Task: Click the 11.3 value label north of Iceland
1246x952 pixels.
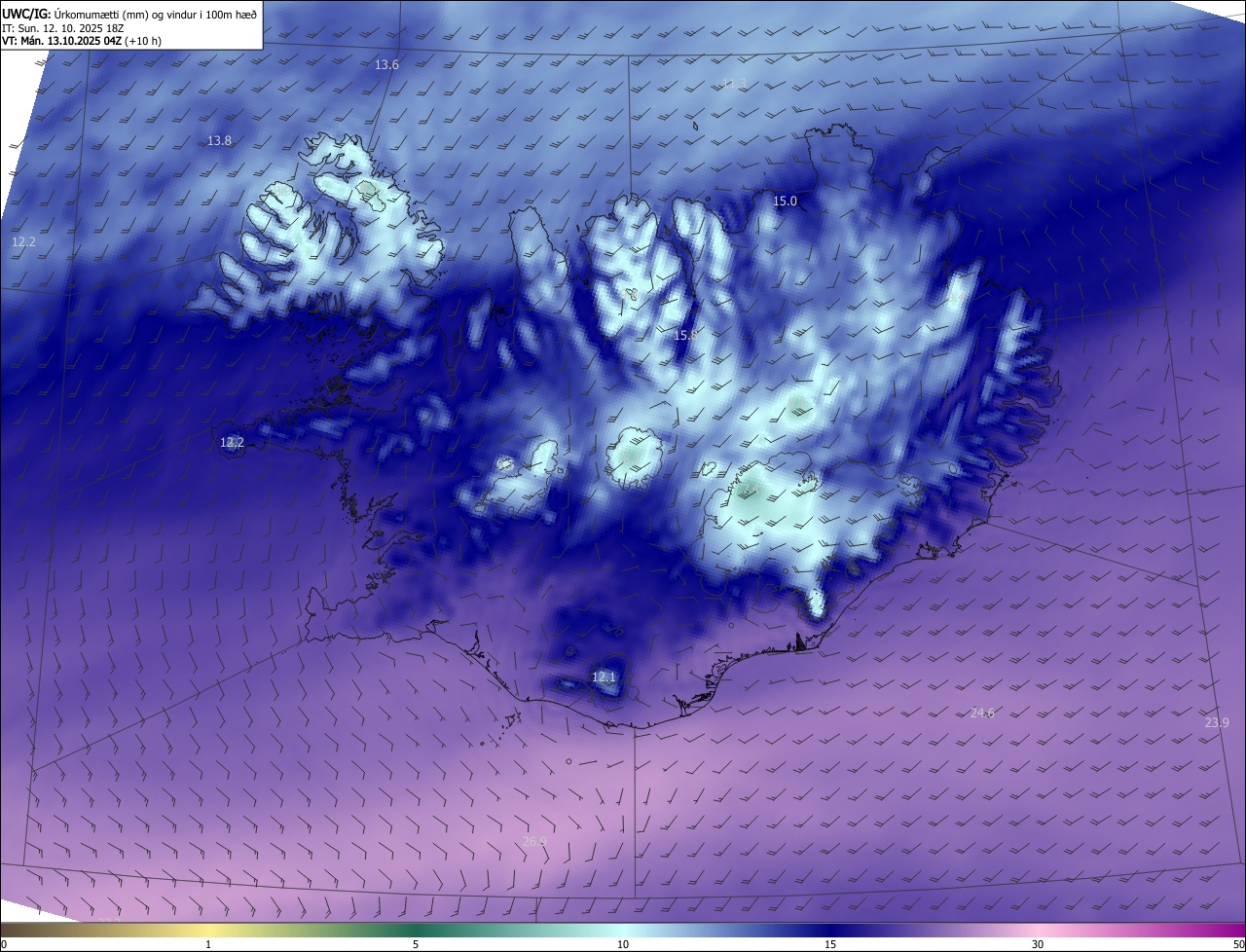Action: [733, 84]
